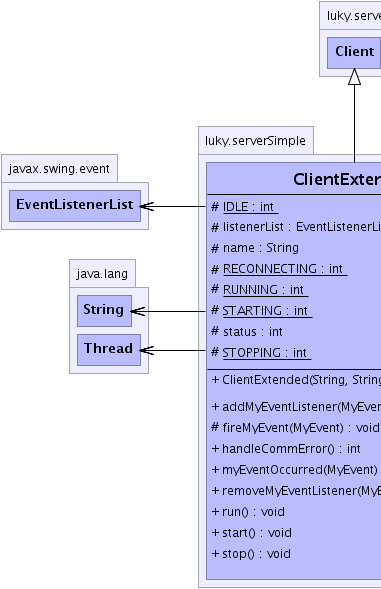Select the String class box
Image resolution: width=381 pixels, height=589 pixels.
104,311
